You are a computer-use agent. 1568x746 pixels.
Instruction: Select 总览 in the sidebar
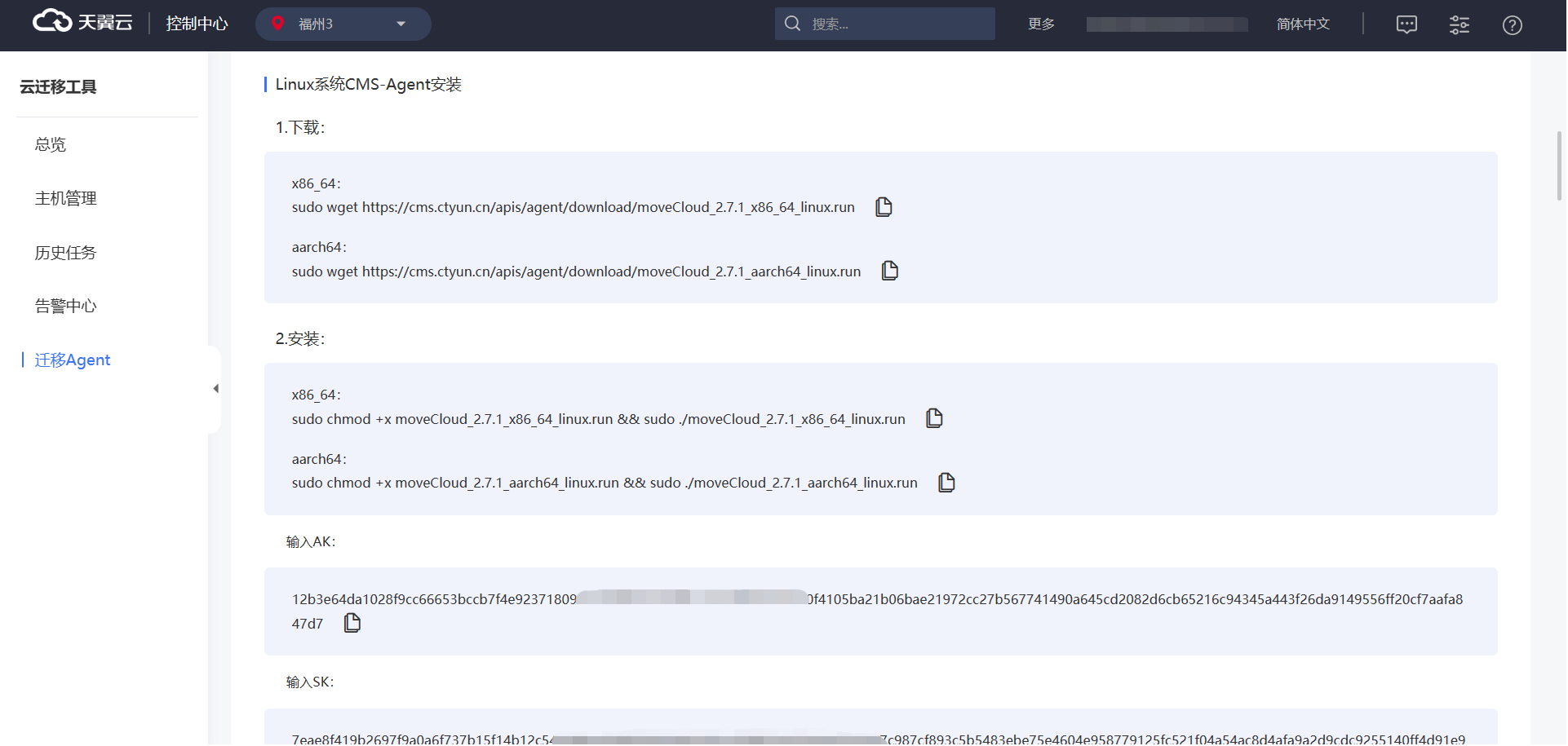(50, 144)
